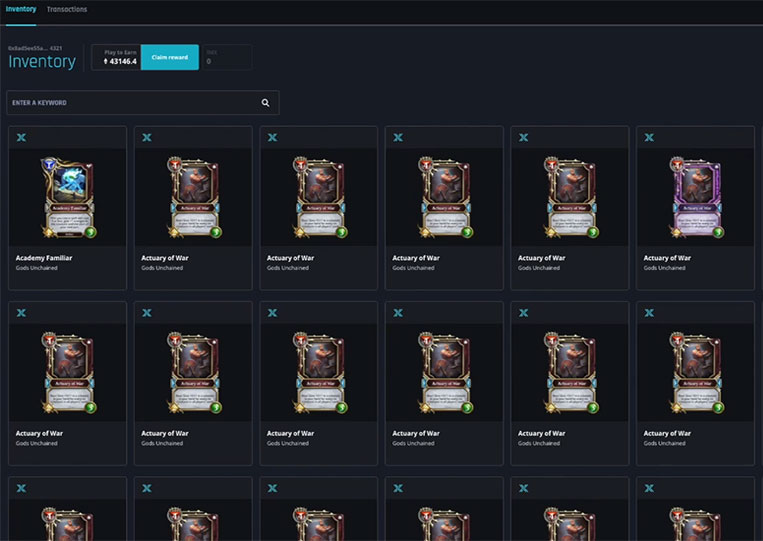
Task: Open the Academy Familiar card image
Action: click(69, 198)
